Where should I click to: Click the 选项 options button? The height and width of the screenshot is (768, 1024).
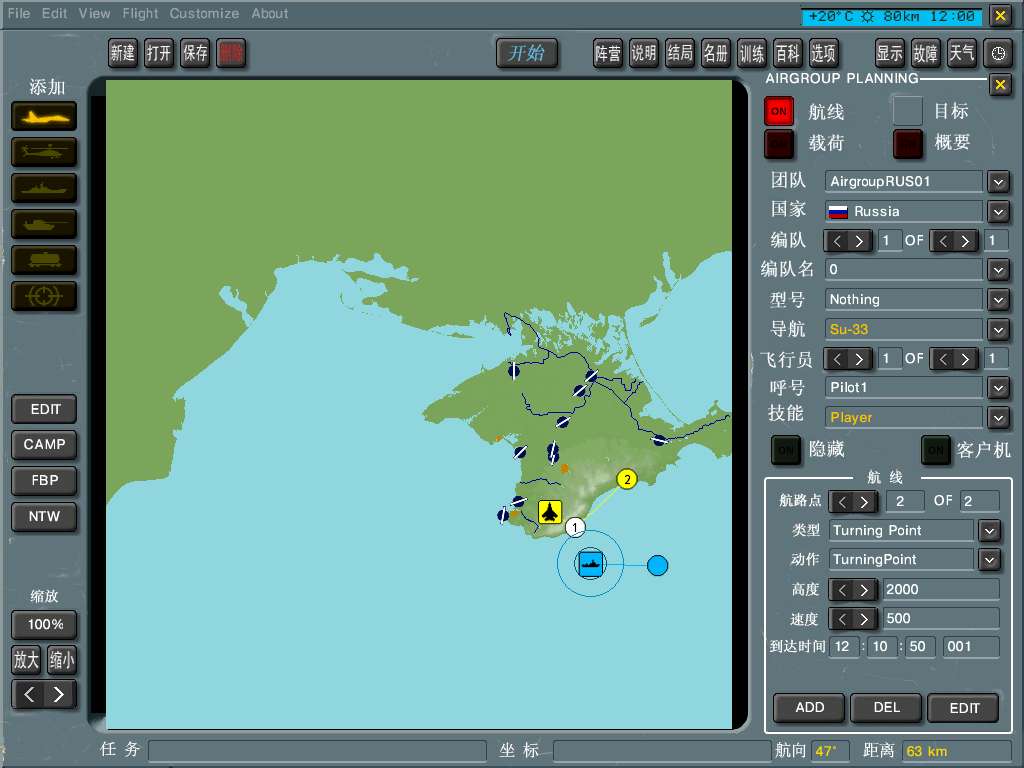[824, 54]
